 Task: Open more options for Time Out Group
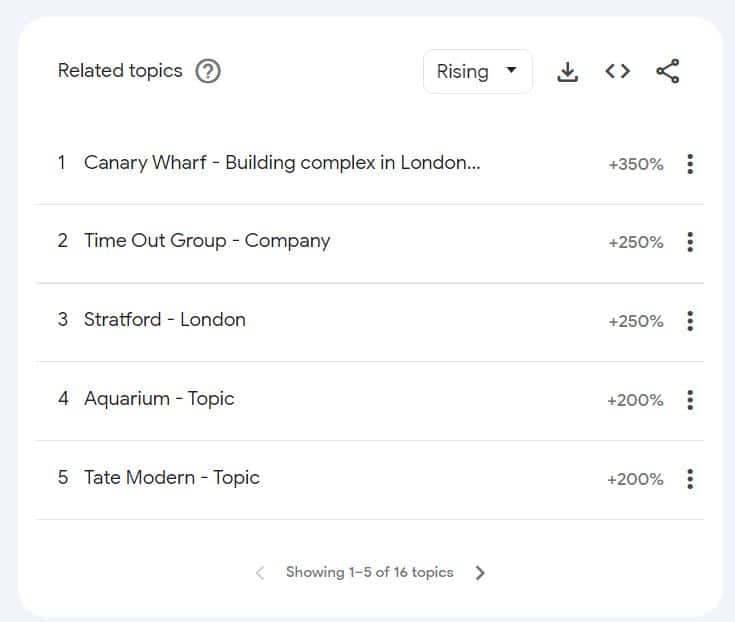[690, 242]
